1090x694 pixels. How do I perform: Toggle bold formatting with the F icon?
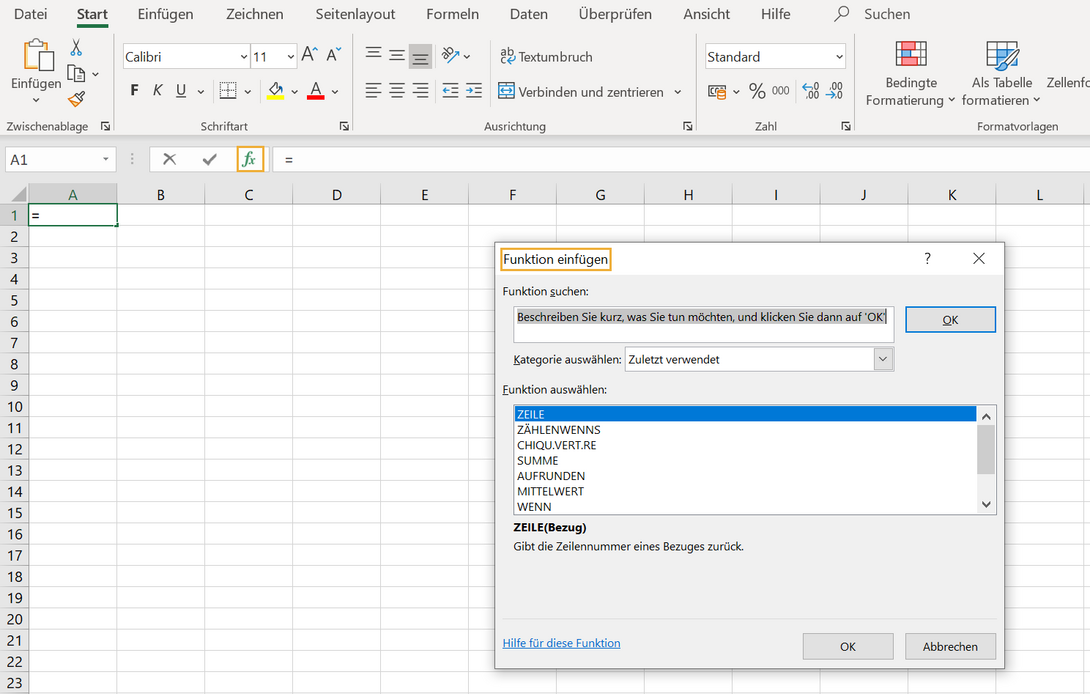(x=133, y=90)
